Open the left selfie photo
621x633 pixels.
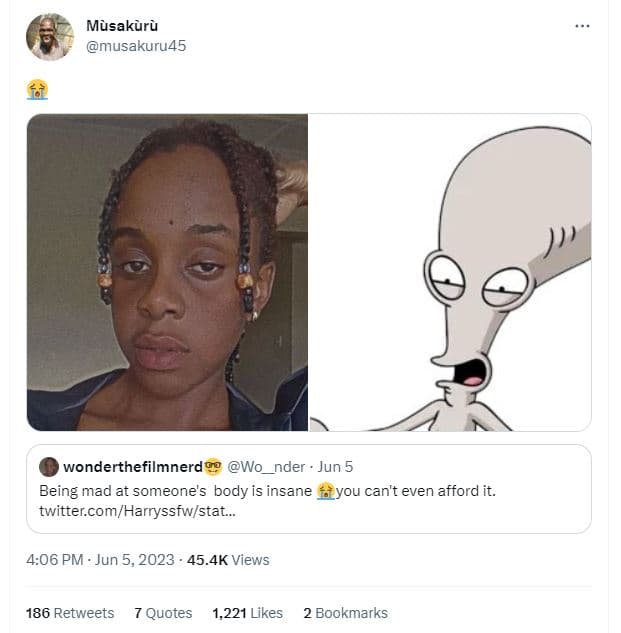tap(167, 272)
